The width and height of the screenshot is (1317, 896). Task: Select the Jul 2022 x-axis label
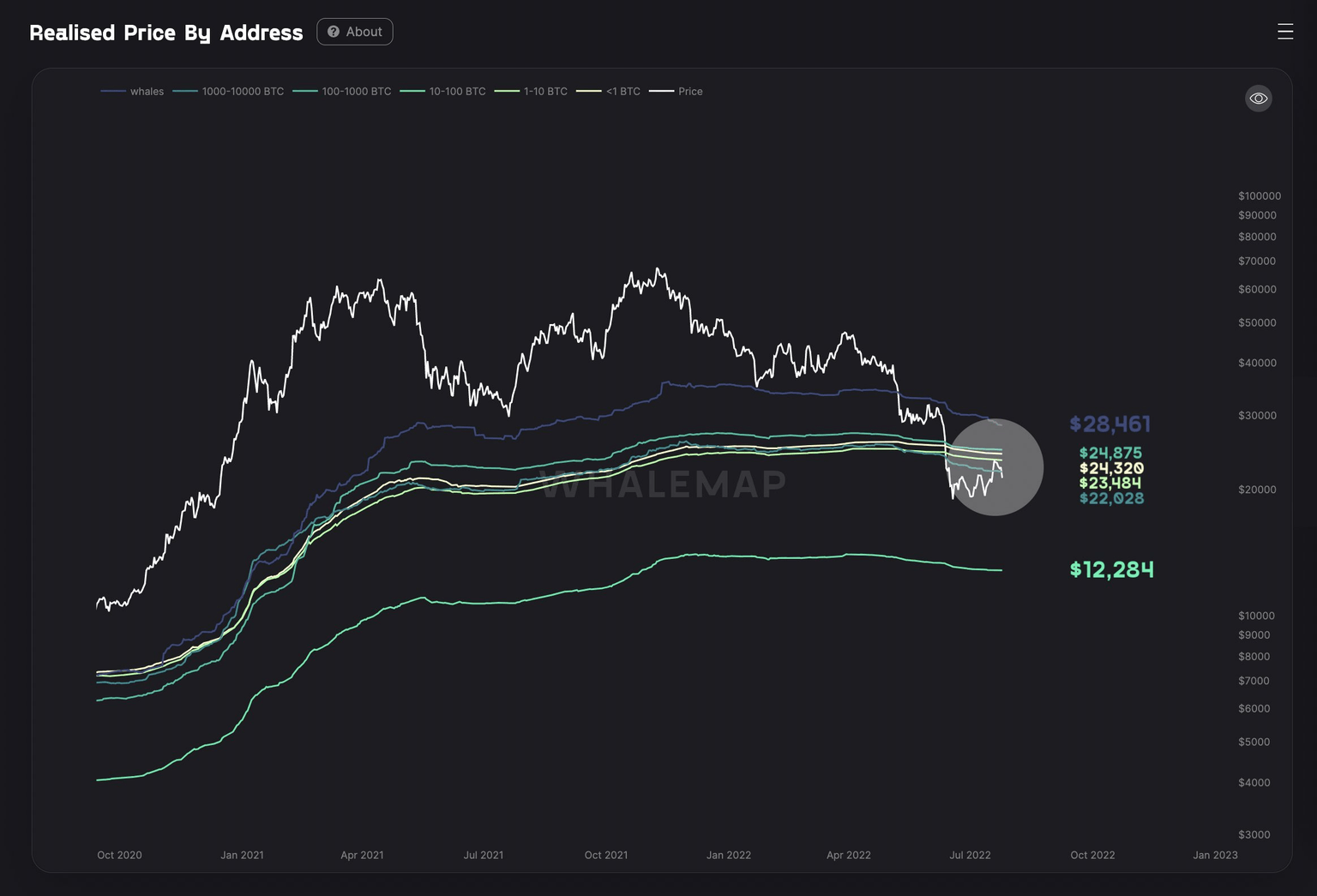970,855
